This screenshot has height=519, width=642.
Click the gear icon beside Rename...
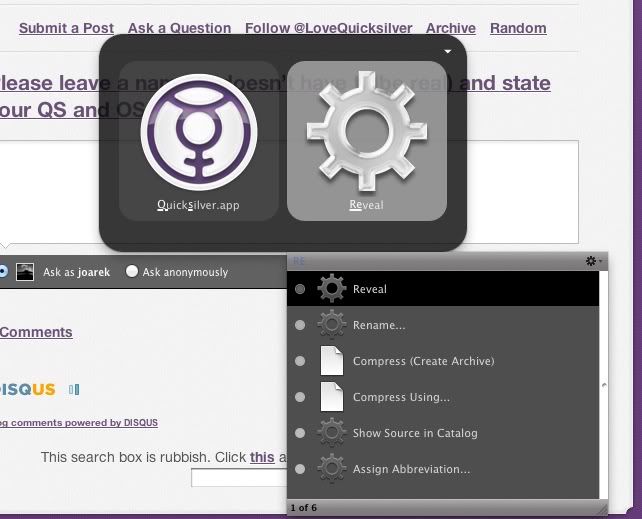point(331,325)
